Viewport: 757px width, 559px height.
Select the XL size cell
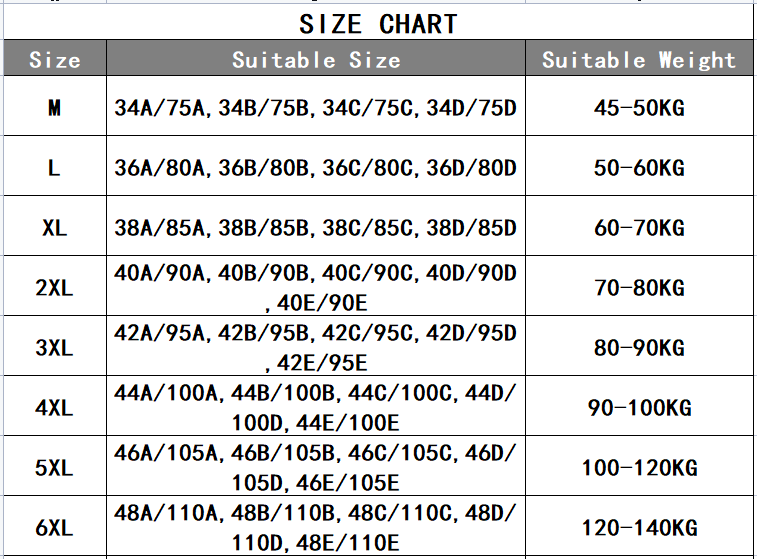[55, 228]
